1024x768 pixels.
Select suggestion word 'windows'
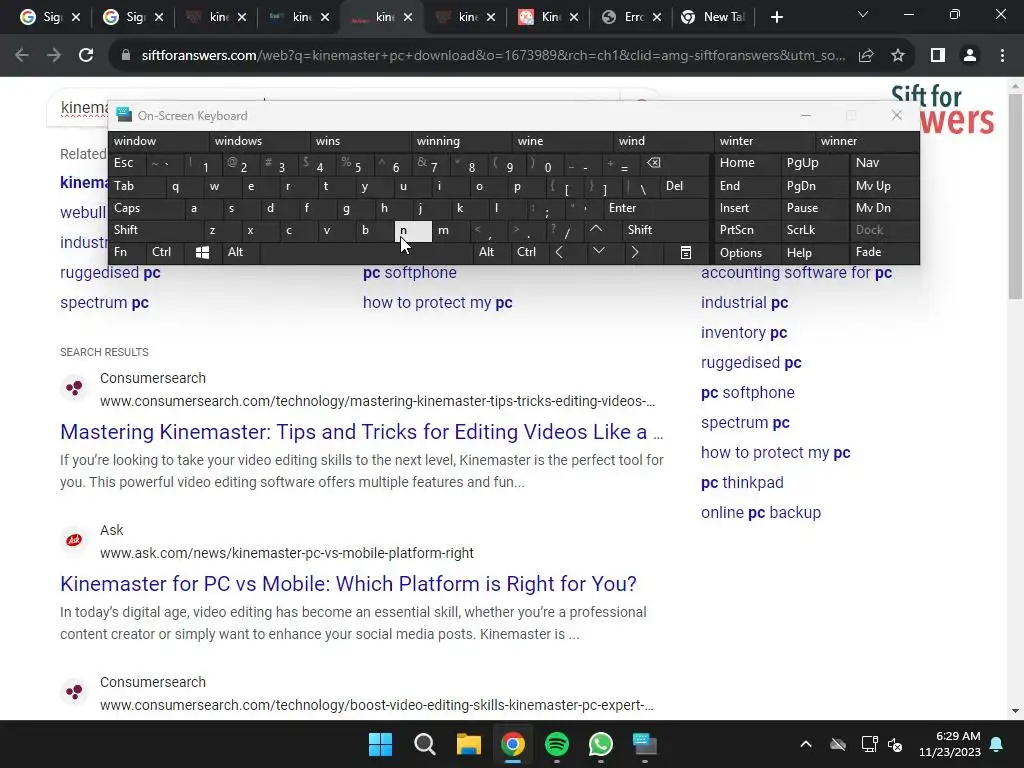(x=261, y=141)
